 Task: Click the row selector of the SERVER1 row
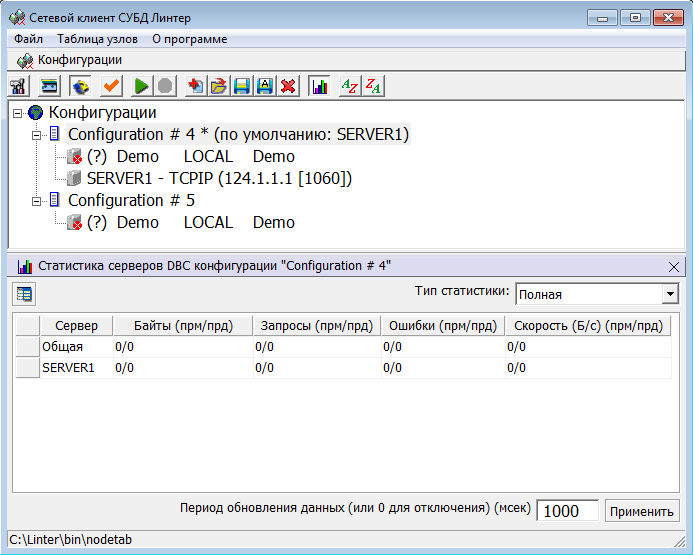pyautogui.click(x=27, y=368)
